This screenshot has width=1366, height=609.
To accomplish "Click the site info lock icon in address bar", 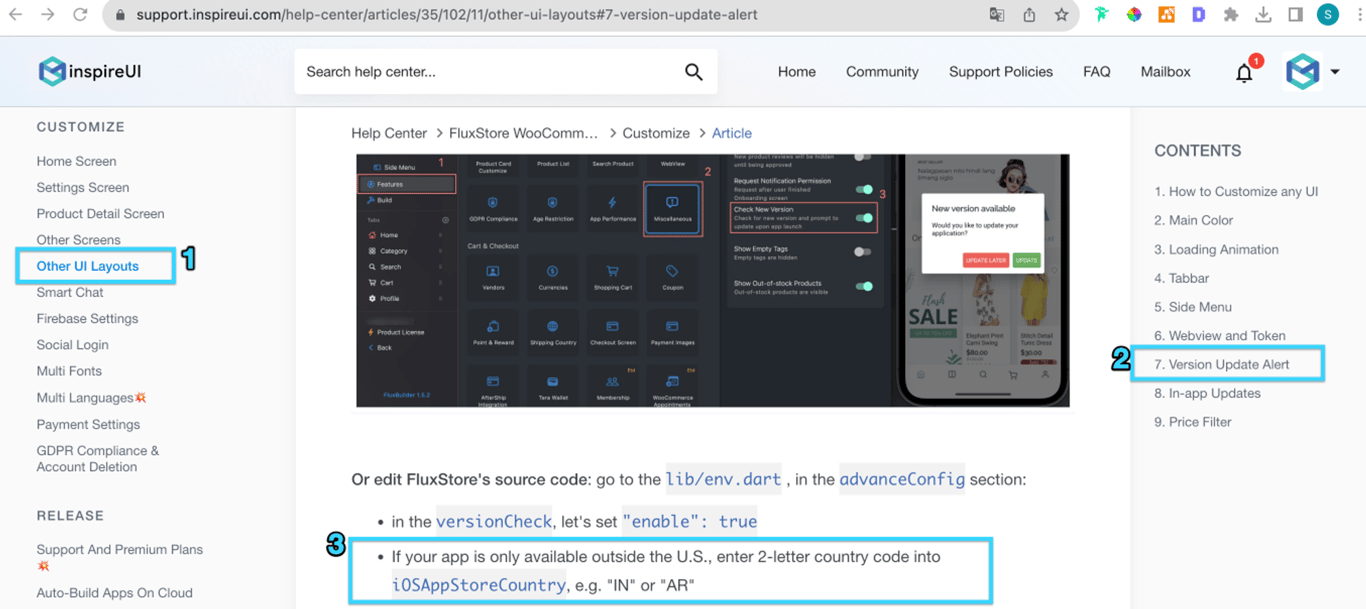I will pyautogui.click(x=119, y=15).
